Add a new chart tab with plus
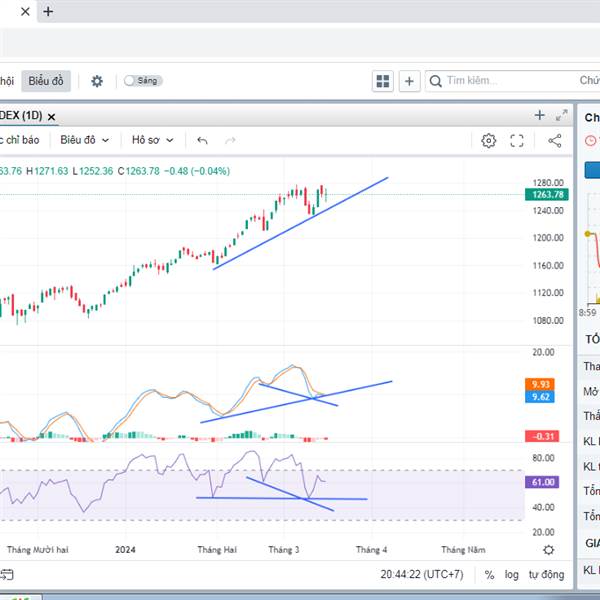This screenshot has width=600, height=600. pyautogui.click(x=540, y=116)
